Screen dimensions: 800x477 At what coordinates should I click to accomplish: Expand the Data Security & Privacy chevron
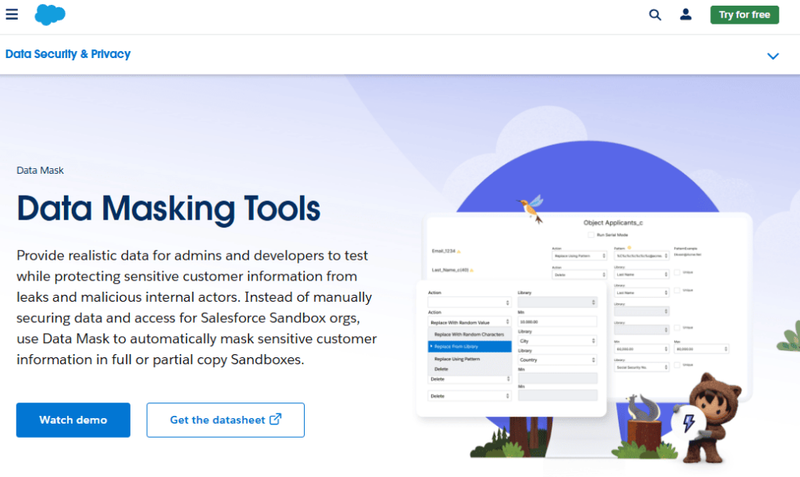point(773,56)
